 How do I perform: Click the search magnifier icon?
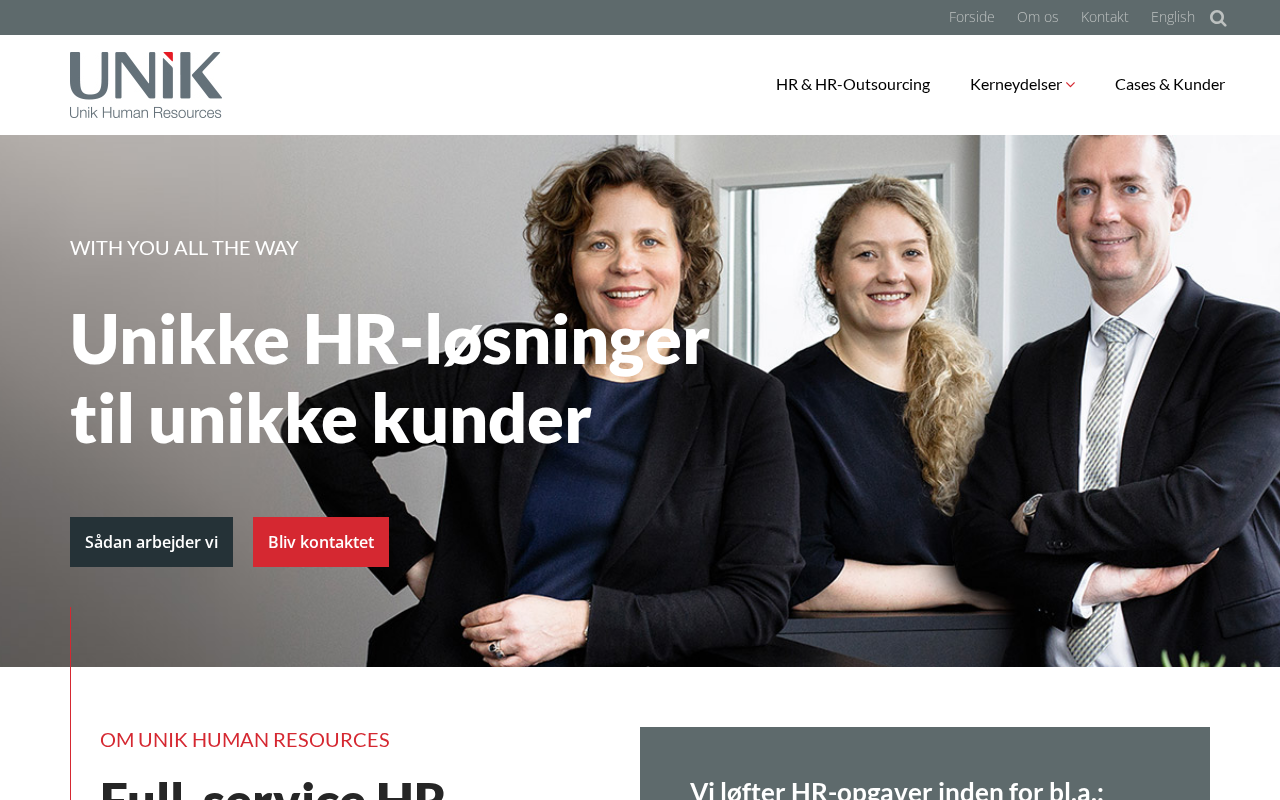point(1218,18)
